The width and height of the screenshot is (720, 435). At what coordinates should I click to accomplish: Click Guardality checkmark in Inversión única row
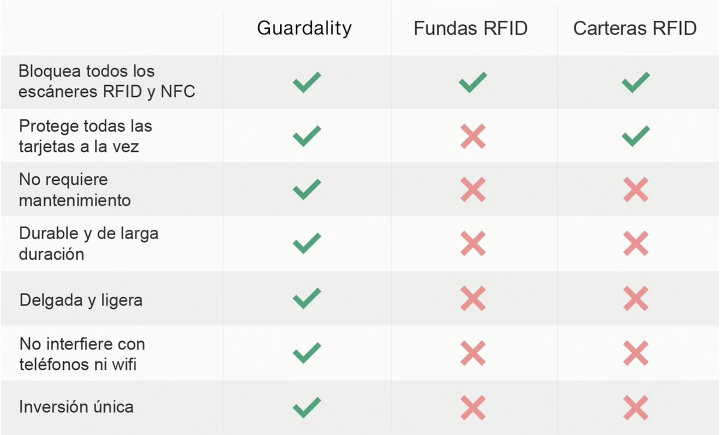[x=307, y=407]
